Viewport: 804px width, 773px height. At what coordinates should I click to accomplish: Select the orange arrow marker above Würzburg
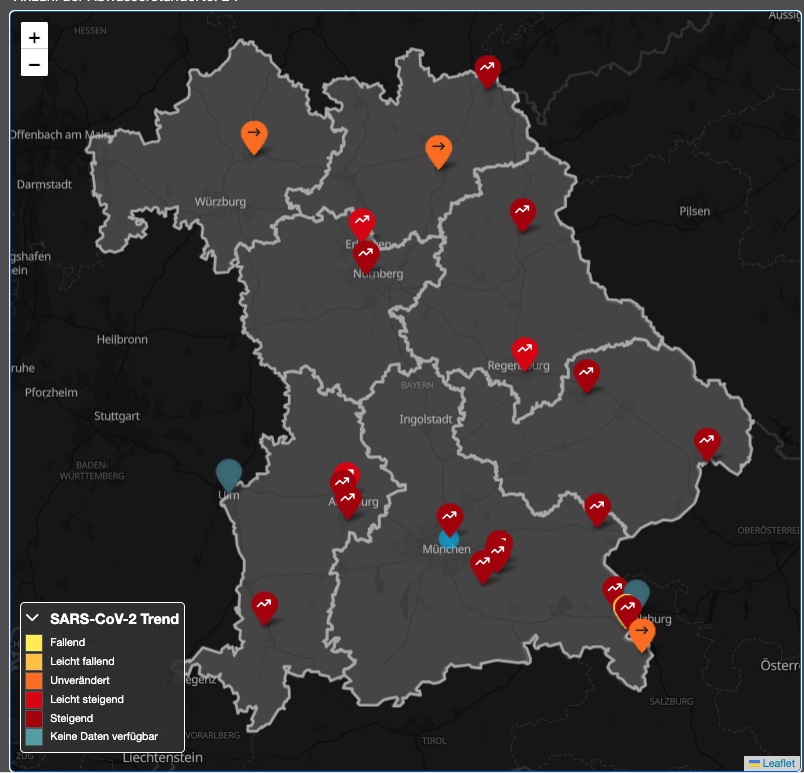coord(254,137)
